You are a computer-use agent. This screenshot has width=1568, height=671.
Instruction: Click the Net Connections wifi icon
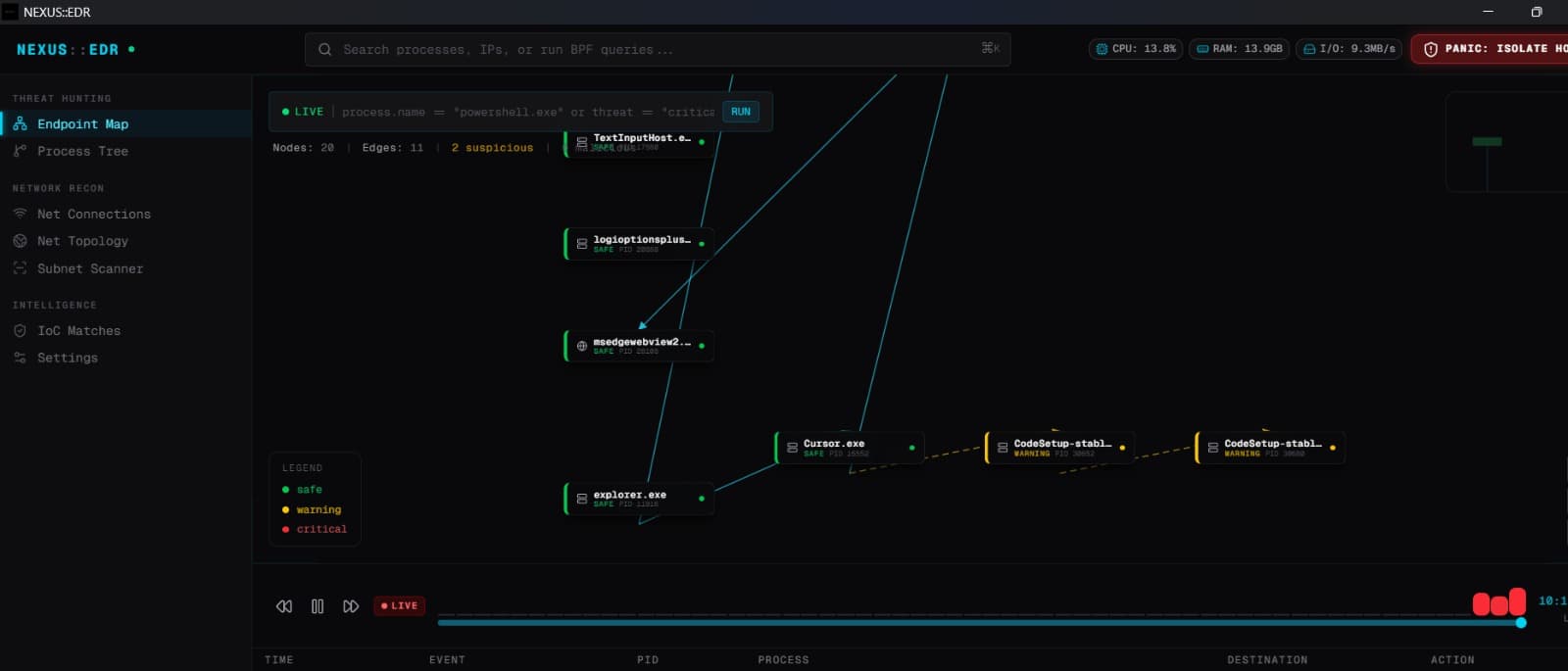20,214
